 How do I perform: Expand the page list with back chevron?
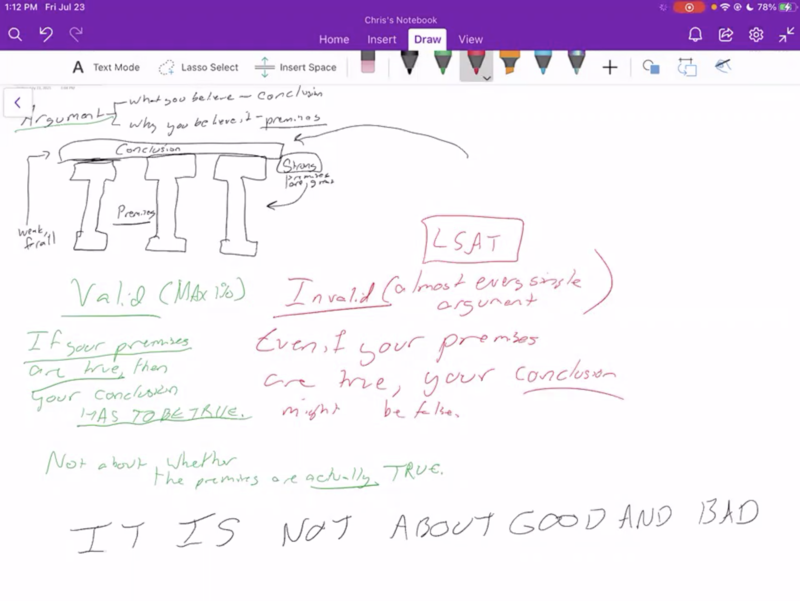coord(18,103)
